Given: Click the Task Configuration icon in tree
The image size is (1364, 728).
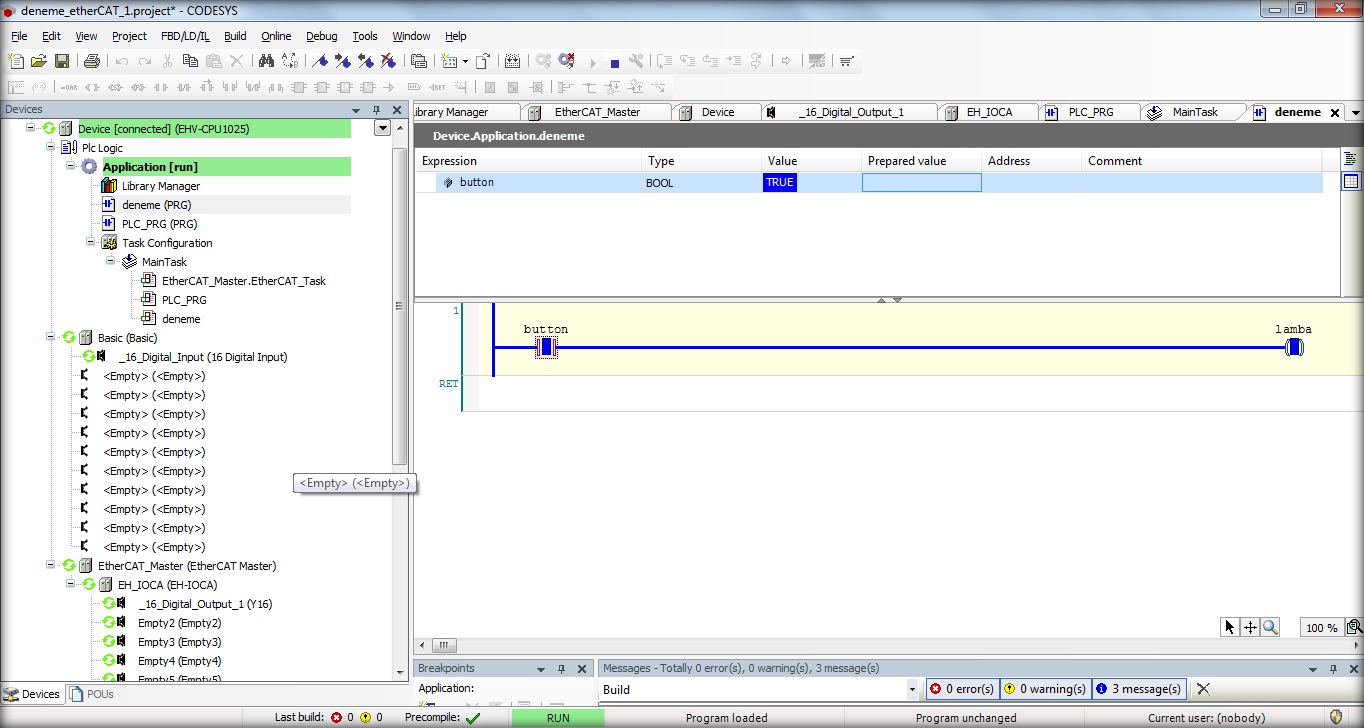Looking at the screenshot, I should (109, 243).
